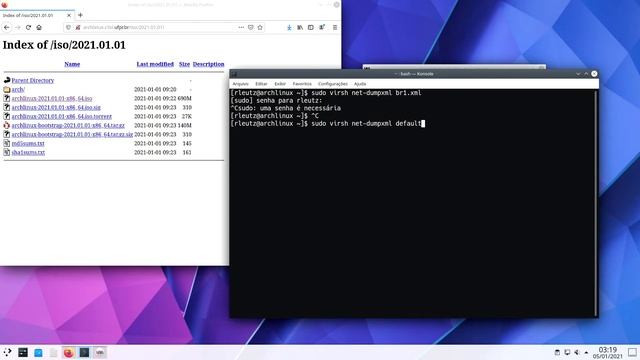Show Firefox downloads panel
This screenshot has height=360, width=640.
[x=289, y=27]
